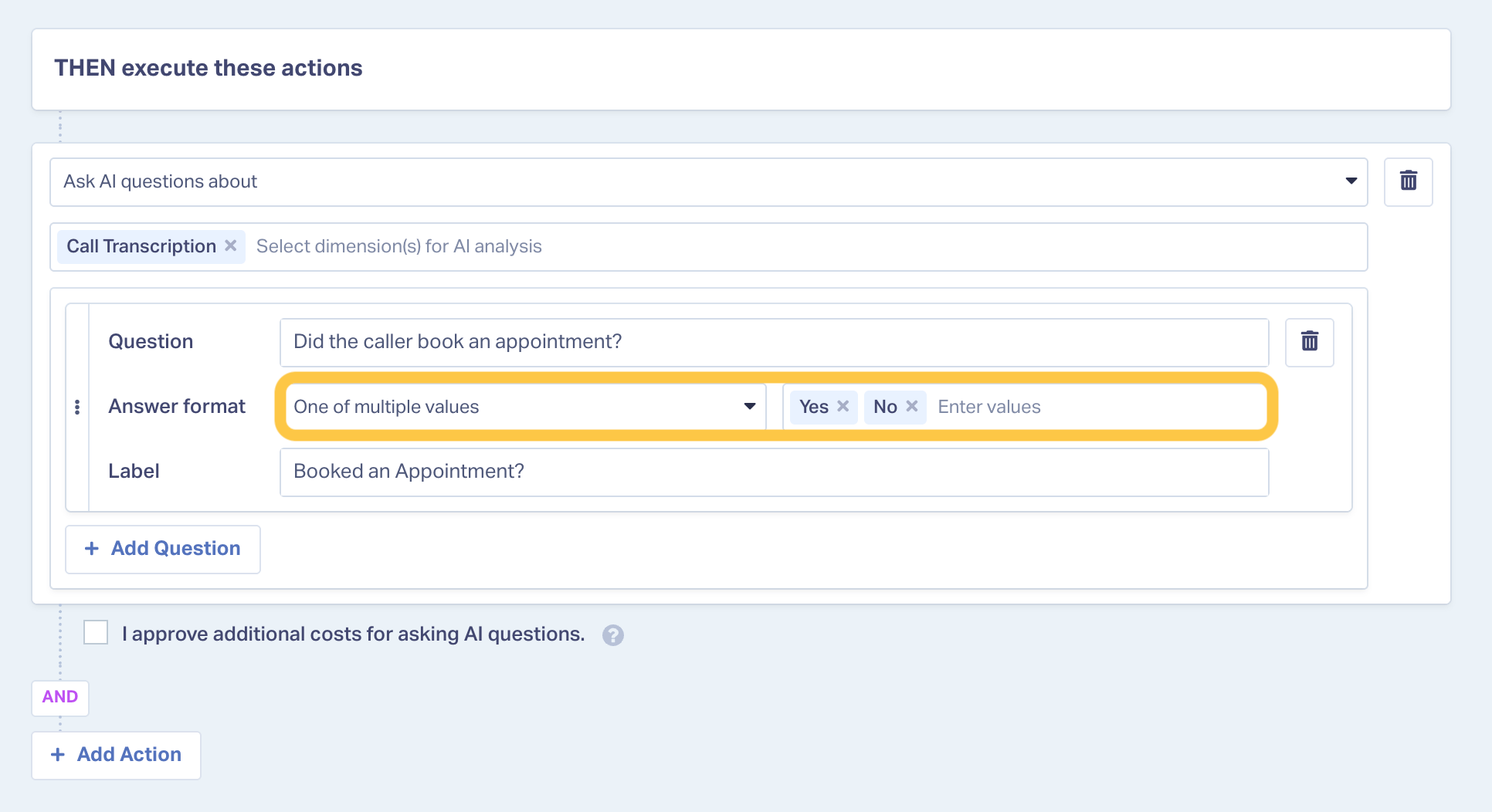Click the Answer format label

point(177,406)
